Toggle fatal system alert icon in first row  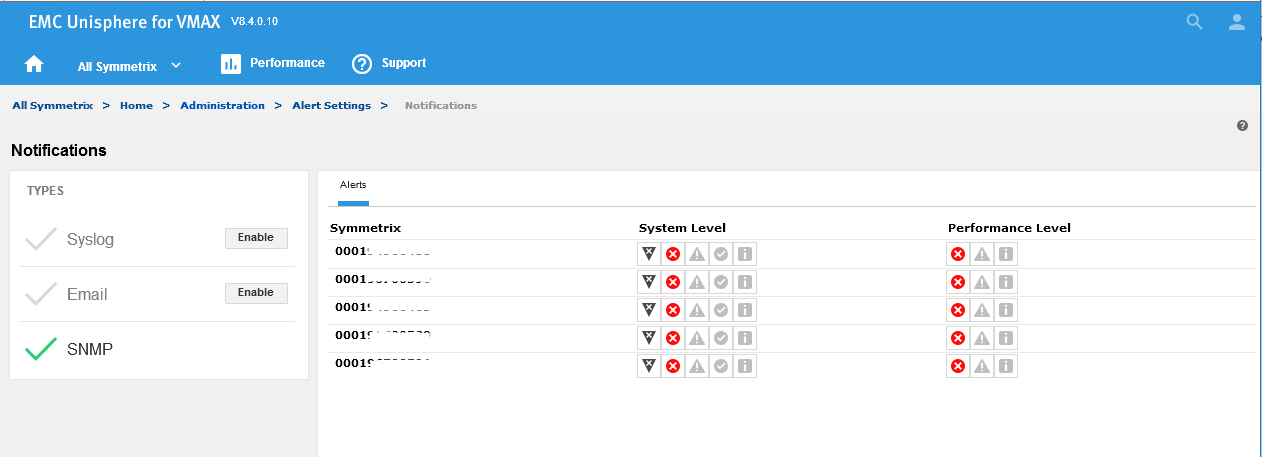[x=648, y=254]
